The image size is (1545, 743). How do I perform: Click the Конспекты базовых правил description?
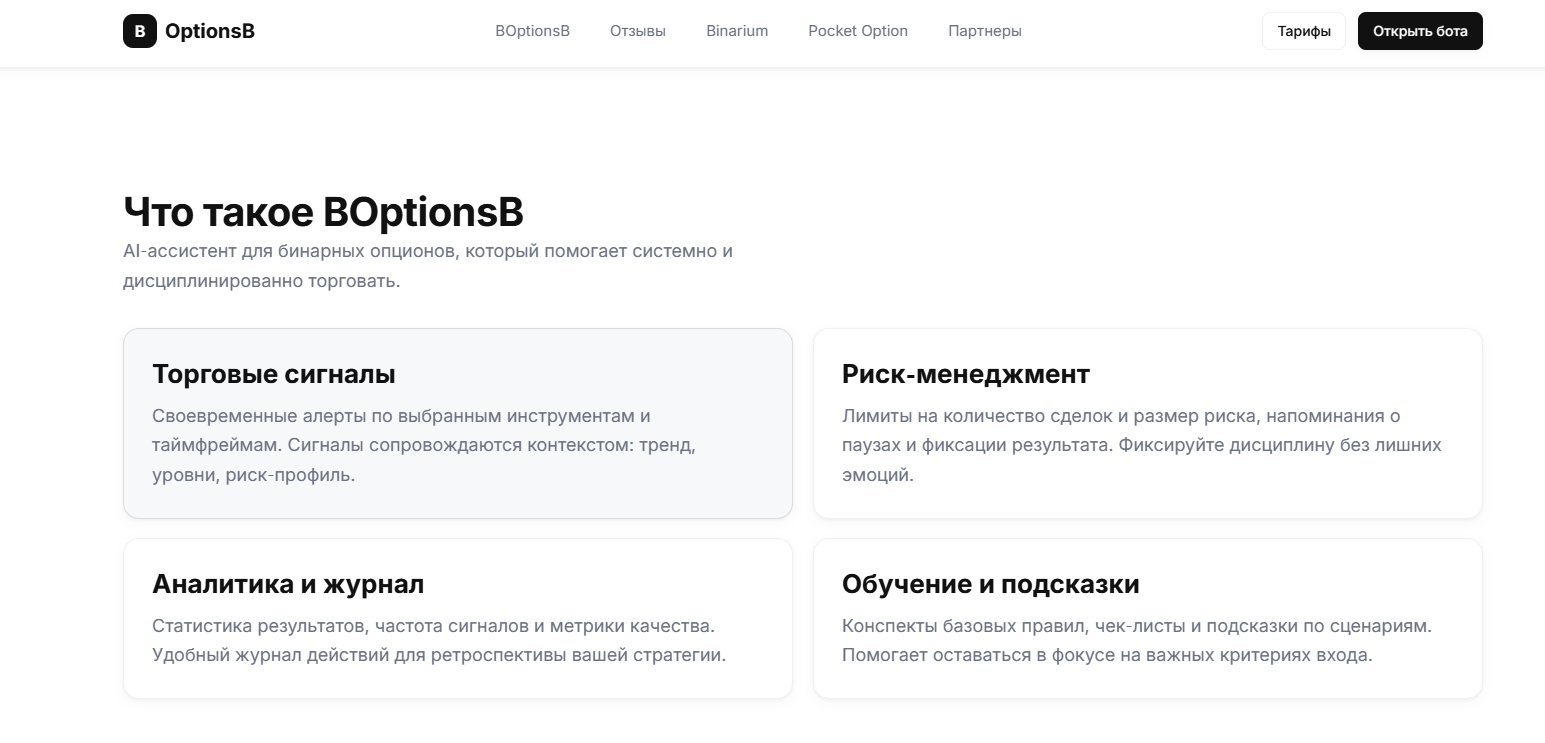[1136, 640]
